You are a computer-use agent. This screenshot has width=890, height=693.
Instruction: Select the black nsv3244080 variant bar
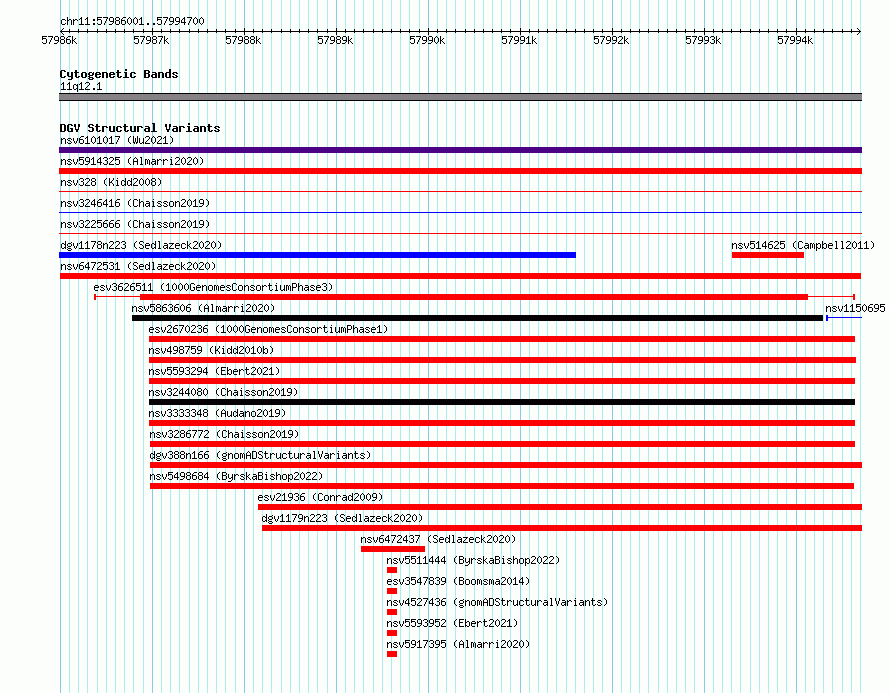(502, 402)
